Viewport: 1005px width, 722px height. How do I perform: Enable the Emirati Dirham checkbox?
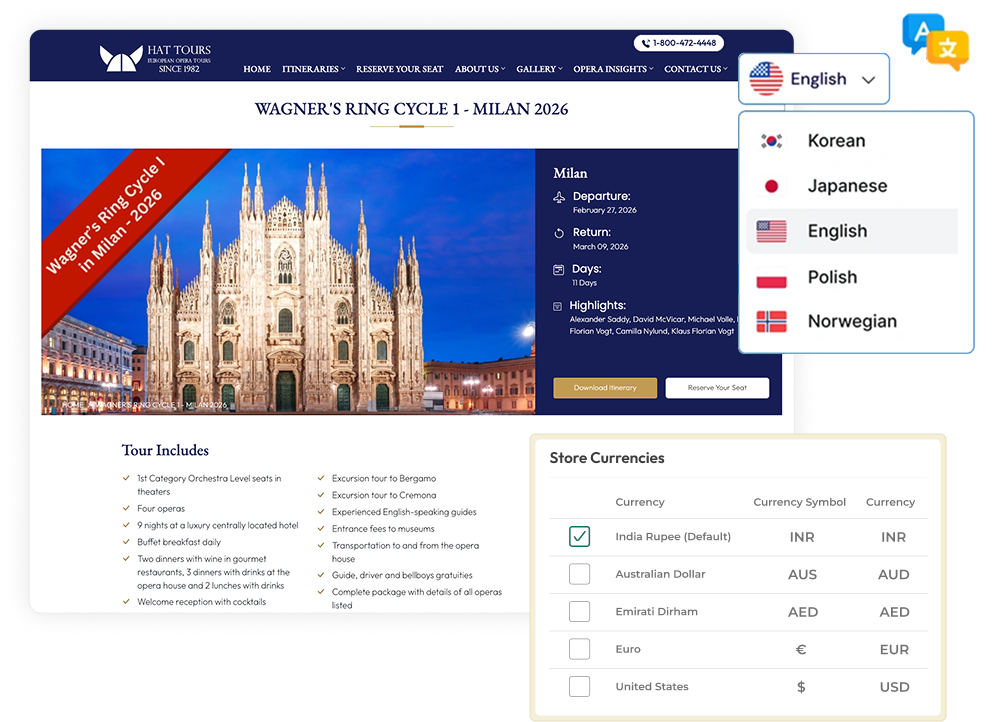(579, 611)
